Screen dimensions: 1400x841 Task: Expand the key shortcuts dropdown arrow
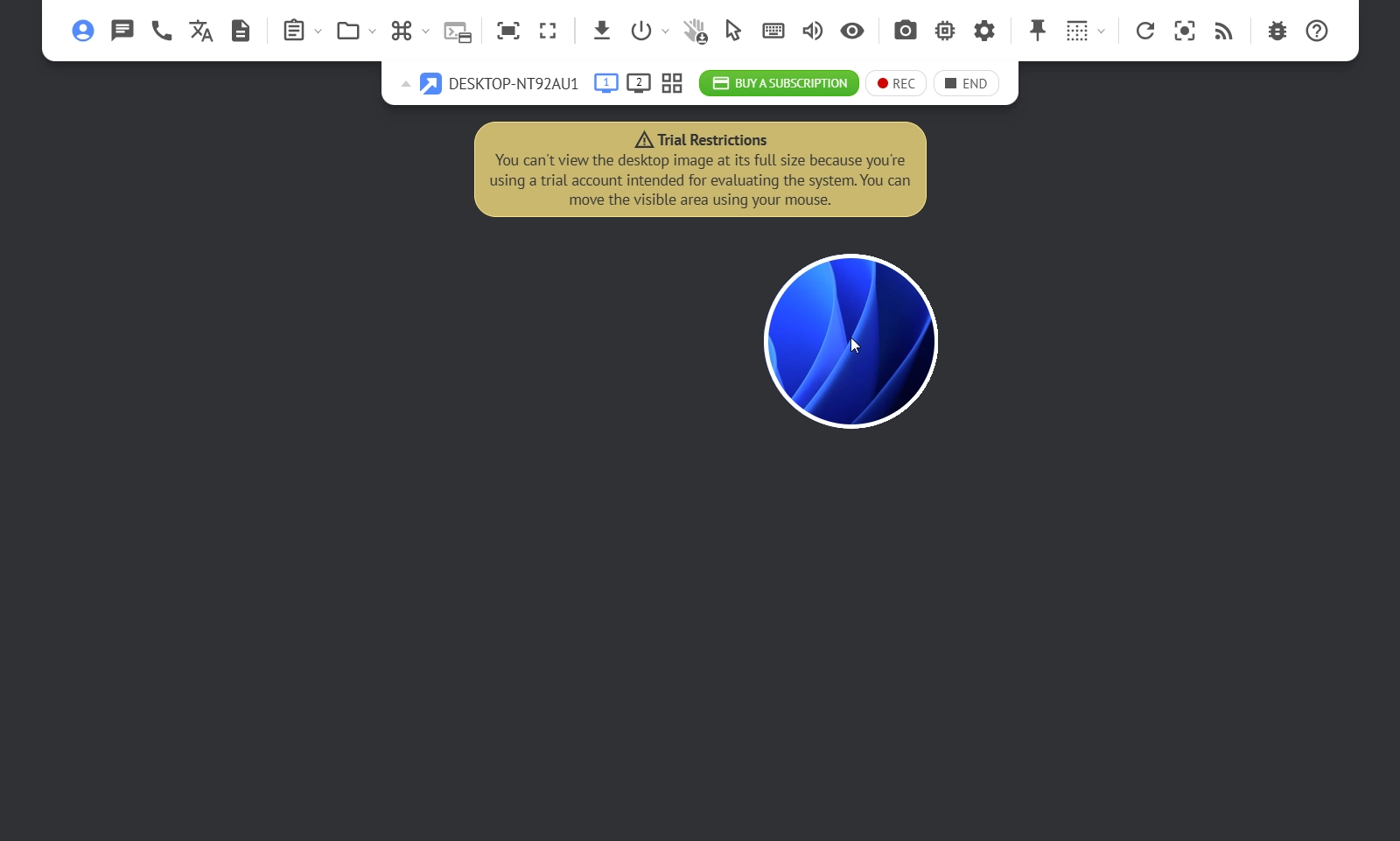(426, 32)
